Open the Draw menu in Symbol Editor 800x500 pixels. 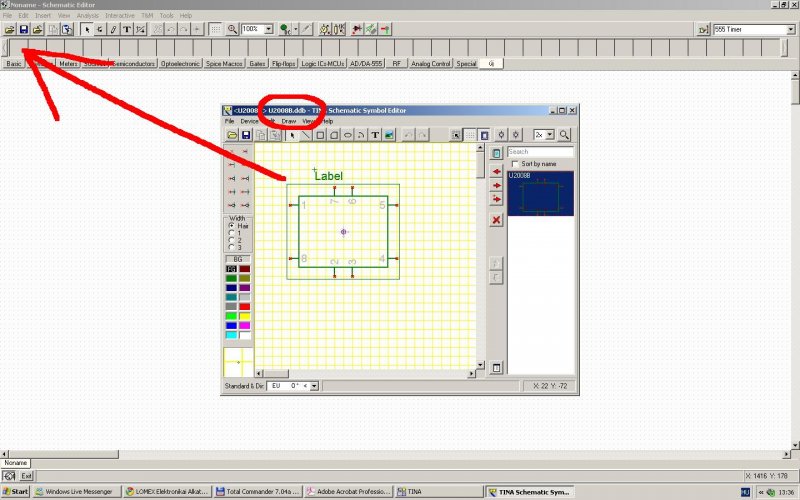(289, 121)
